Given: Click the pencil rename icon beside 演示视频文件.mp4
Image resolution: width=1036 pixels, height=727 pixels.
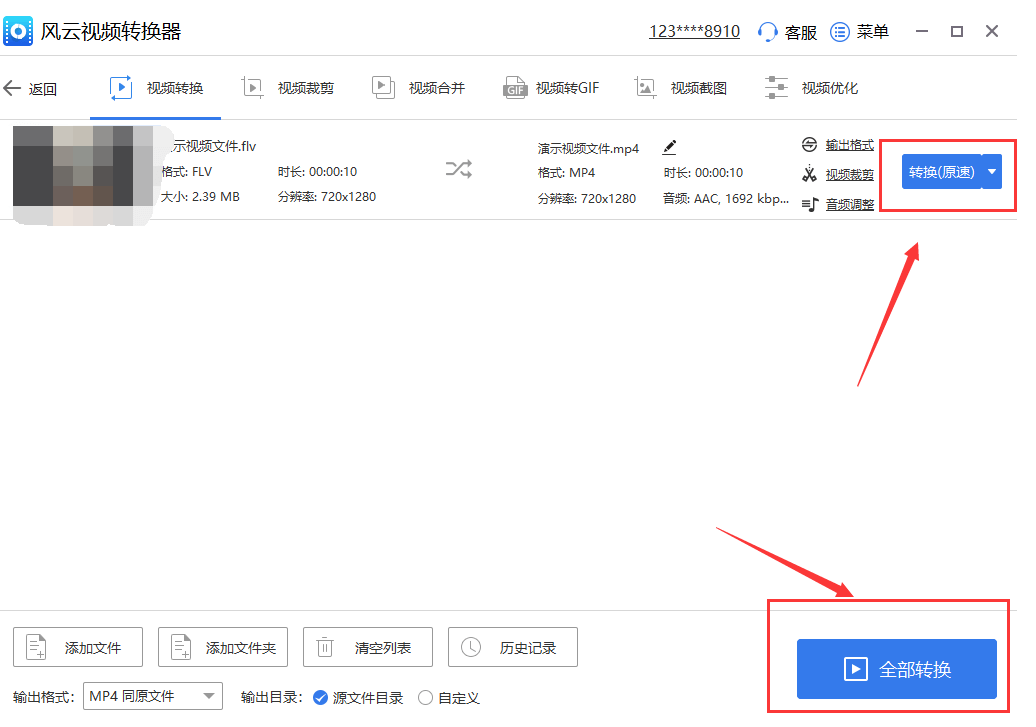Looking at the screenshot, I should tap(670, 148).
